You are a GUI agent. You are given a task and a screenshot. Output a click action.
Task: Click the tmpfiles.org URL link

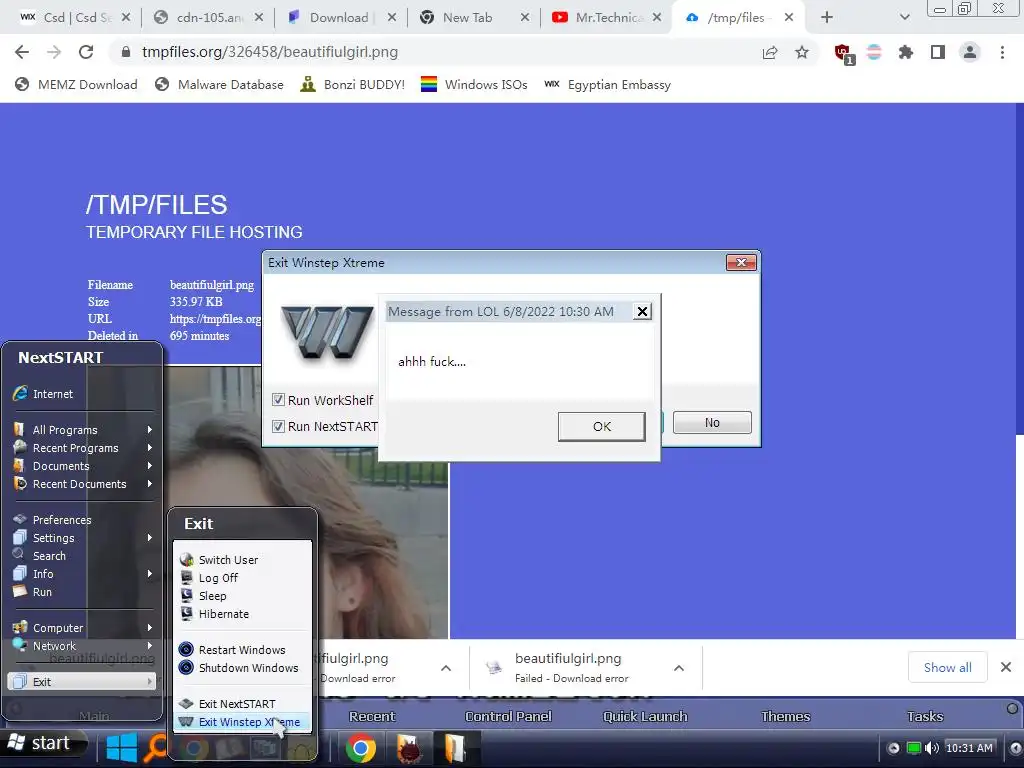tap(216, 319)
